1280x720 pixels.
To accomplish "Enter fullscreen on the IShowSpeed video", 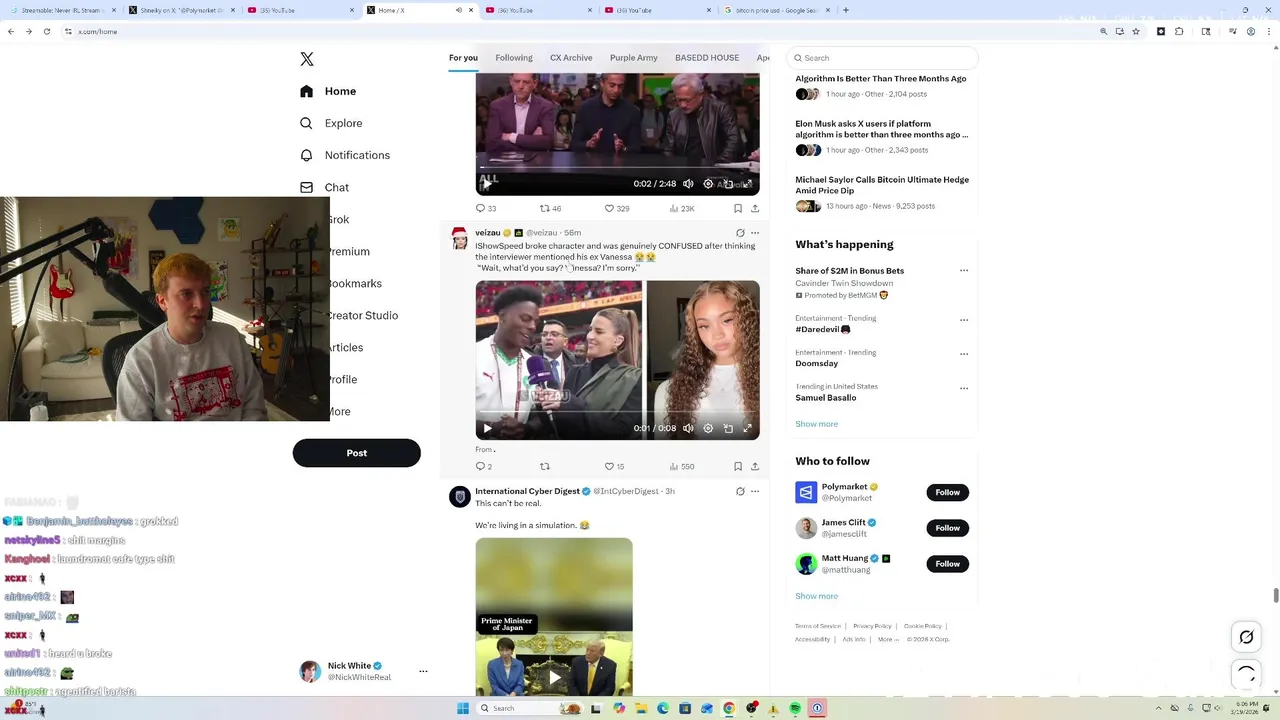I will pos(747,428).
